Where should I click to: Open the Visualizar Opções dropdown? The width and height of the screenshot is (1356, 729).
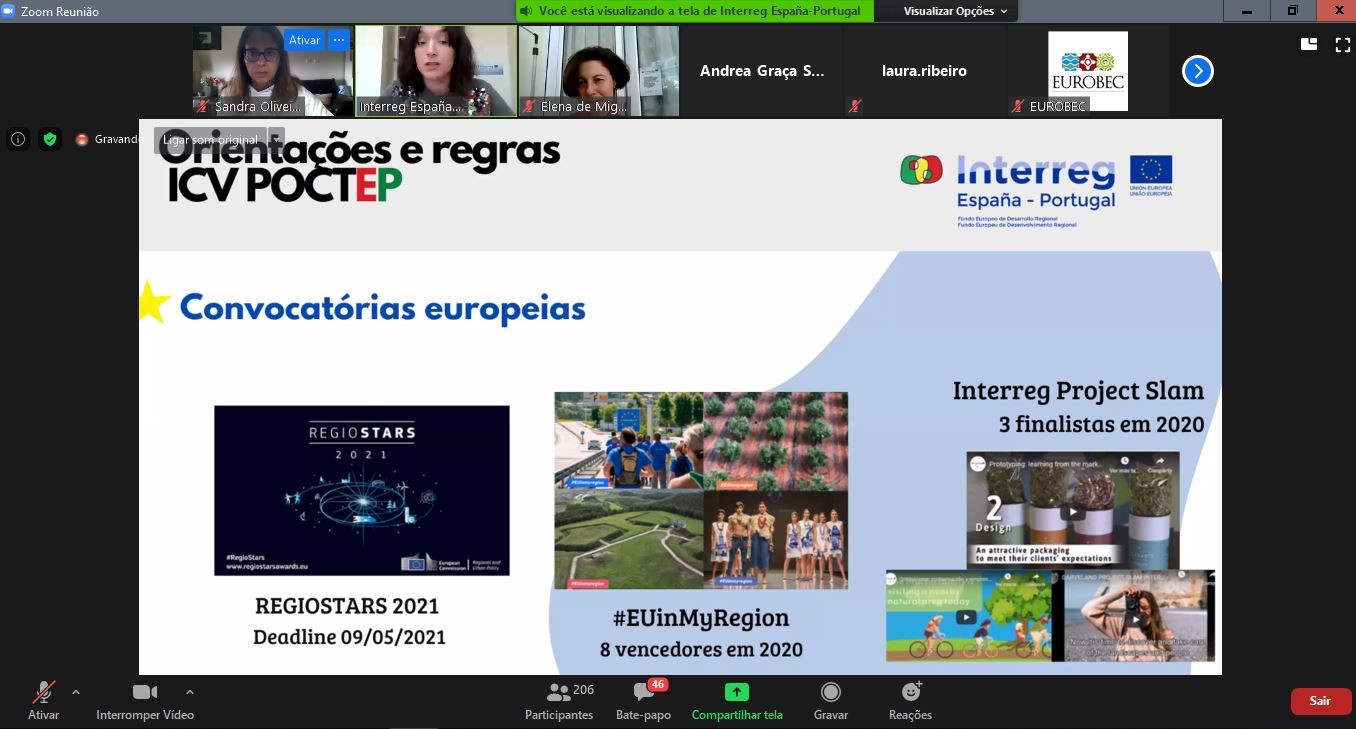pyautogui.click(x=956, y=11)
